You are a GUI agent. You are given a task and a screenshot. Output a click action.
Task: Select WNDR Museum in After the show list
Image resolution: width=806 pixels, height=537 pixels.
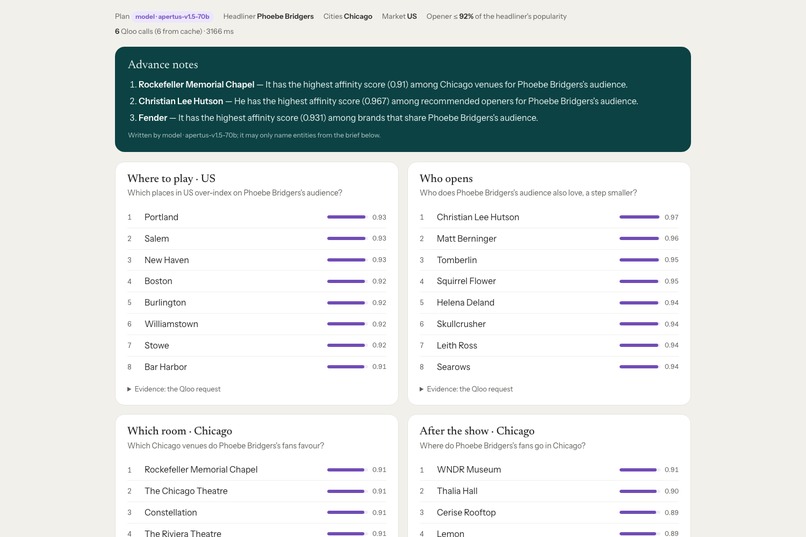549,470
